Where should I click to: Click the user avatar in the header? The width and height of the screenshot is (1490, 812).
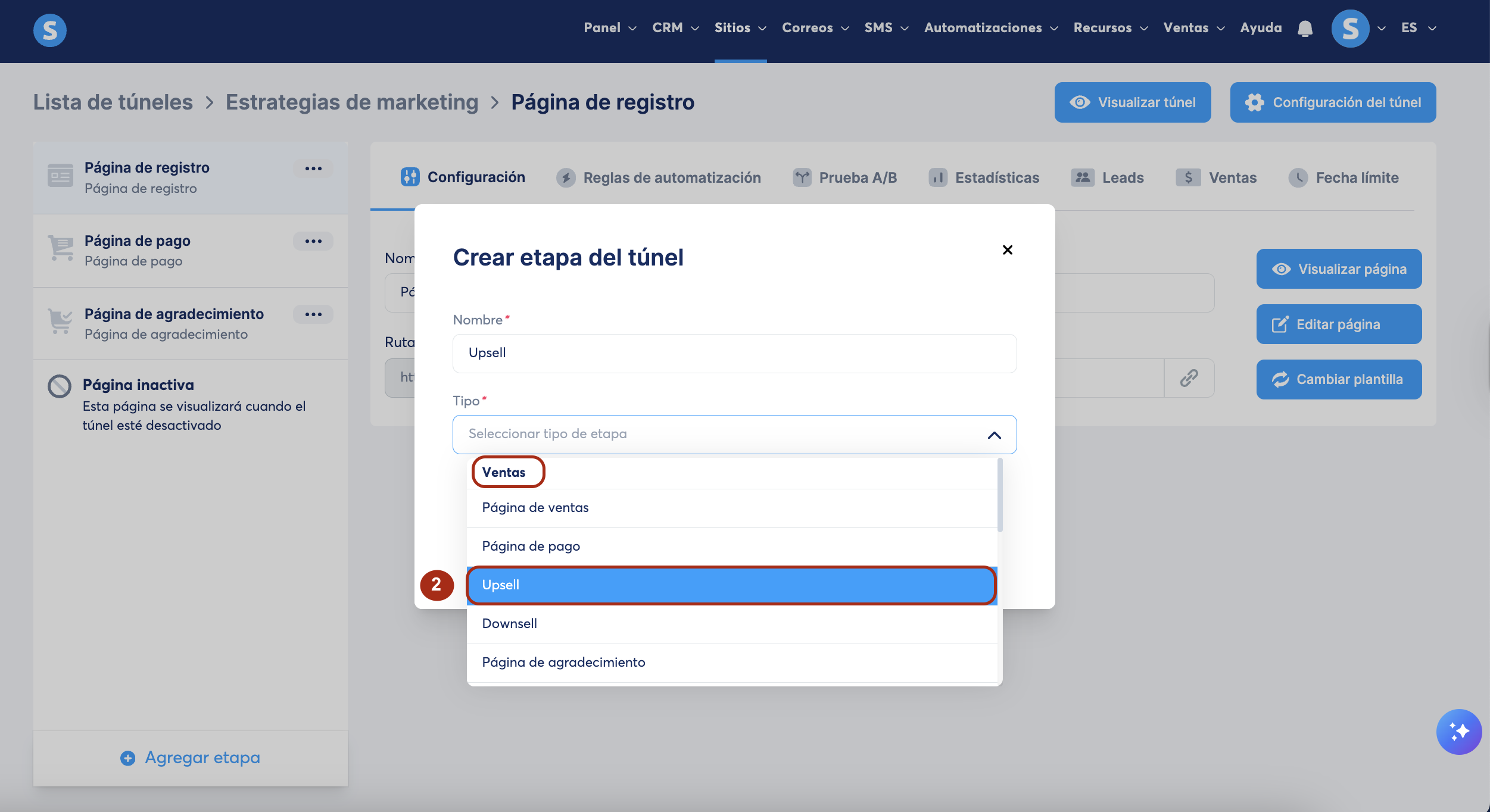1350,29
